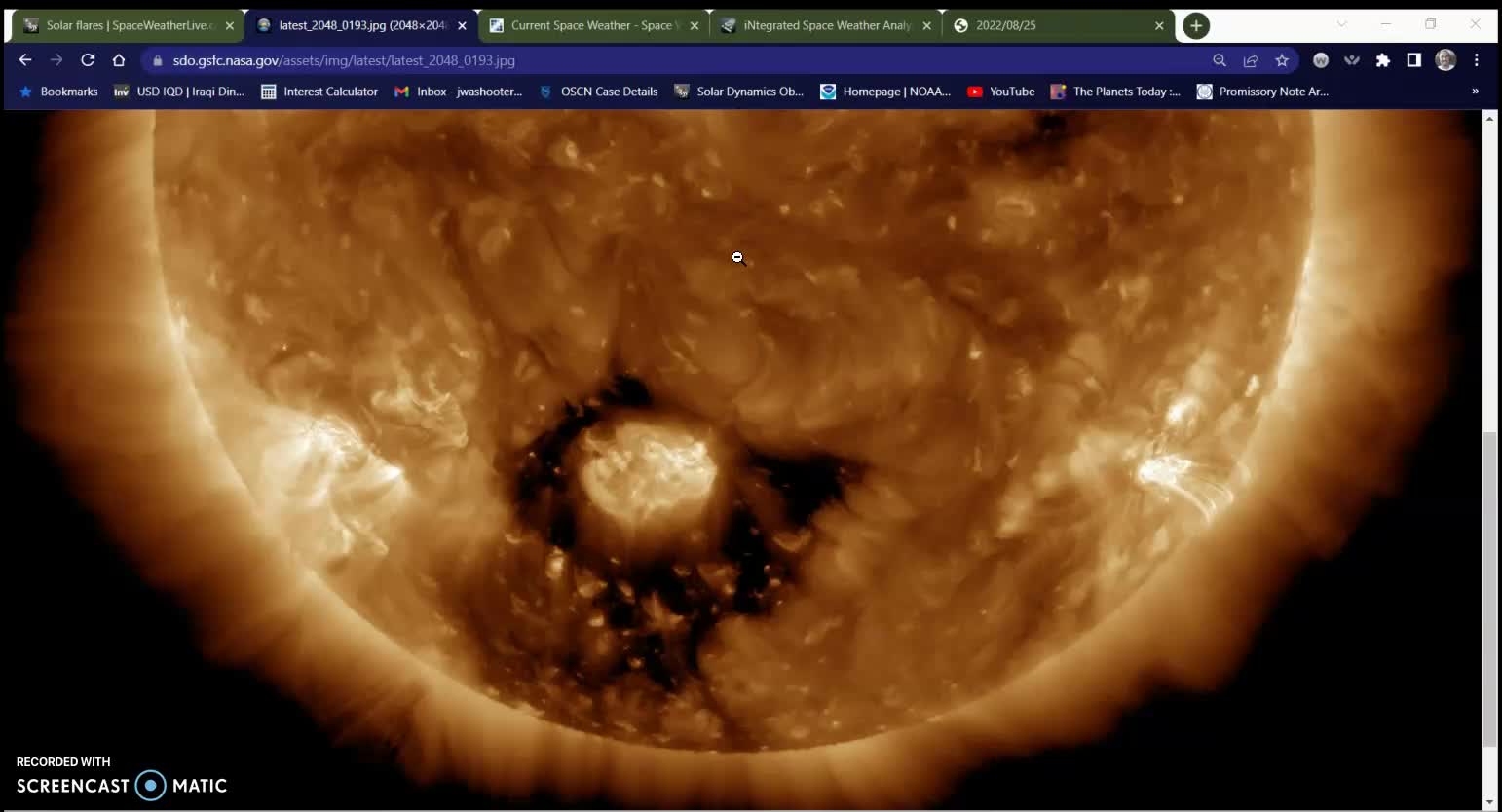1502x812 pixels.
Task: Close the iNtegrated Space Weather tab
Action: click(x=927, y=25)
